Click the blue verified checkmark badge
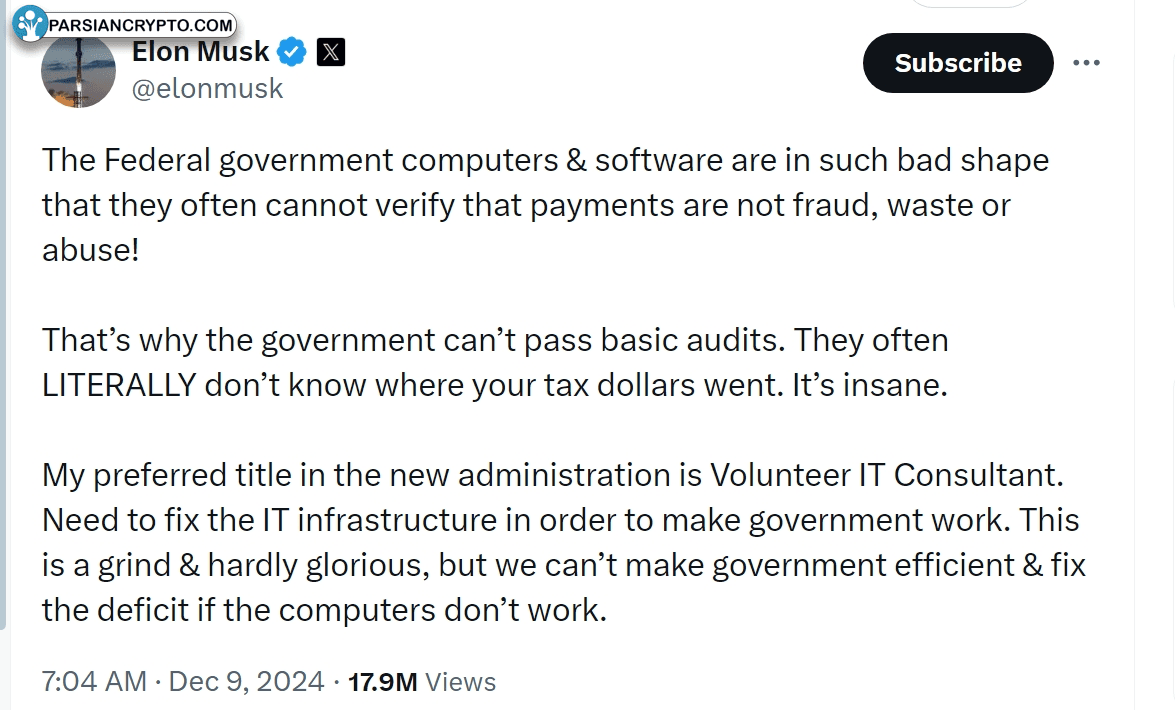Image resolution: width=1175 pixels, height=710 pixels. coord(292,52)
